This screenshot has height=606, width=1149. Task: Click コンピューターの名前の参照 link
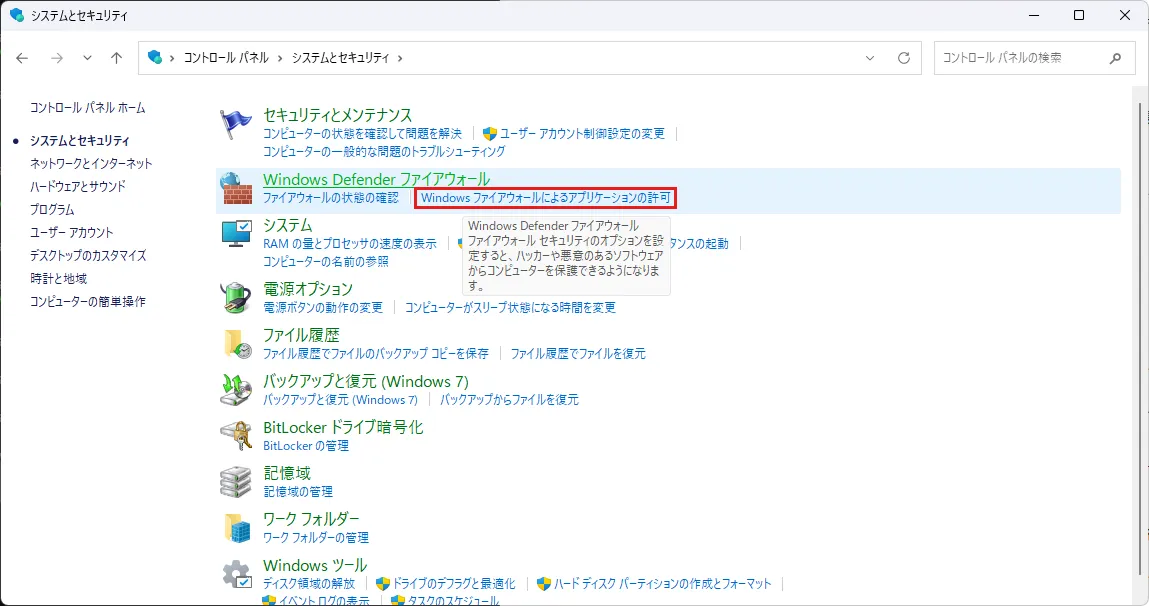[326, 262]
